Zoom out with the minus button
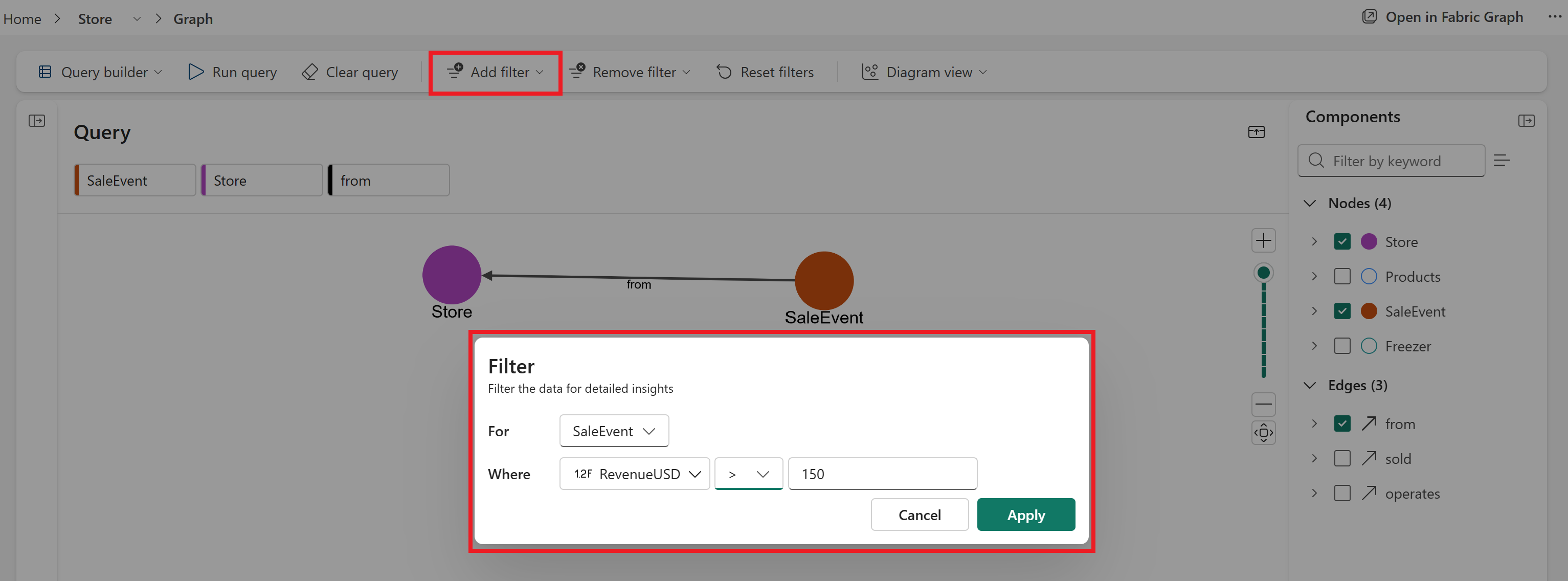Viewport: 1568px width, 581px height. click(1263, 404)
